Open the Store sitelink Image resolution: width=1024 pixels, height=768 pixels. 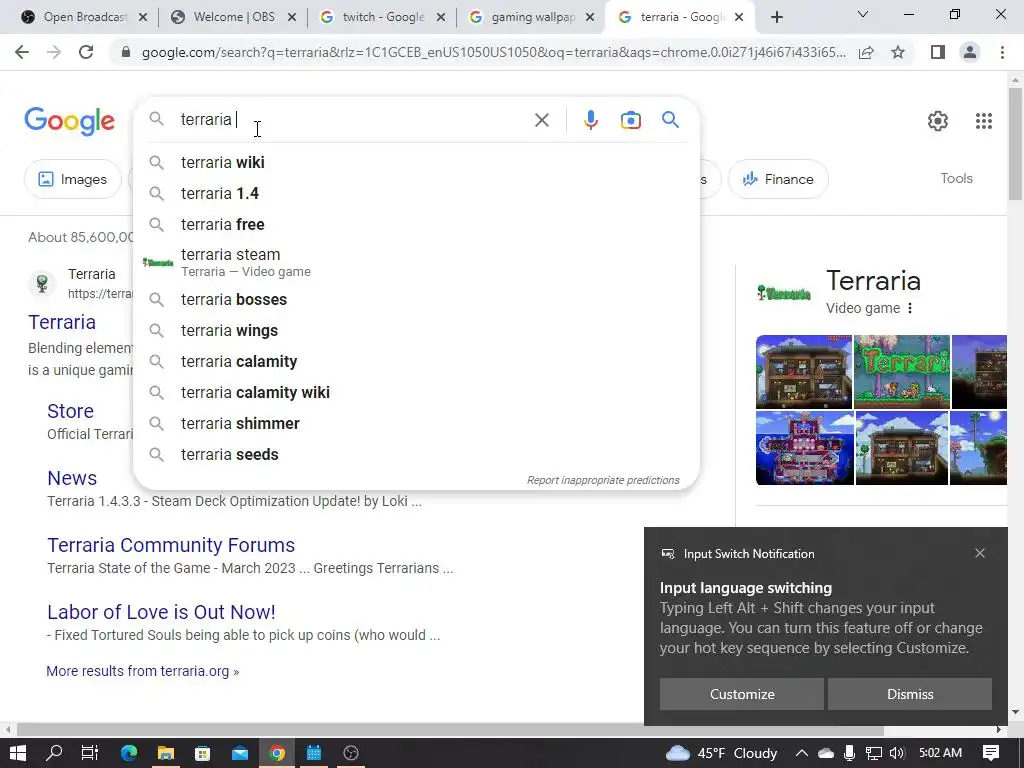point(70,411)
